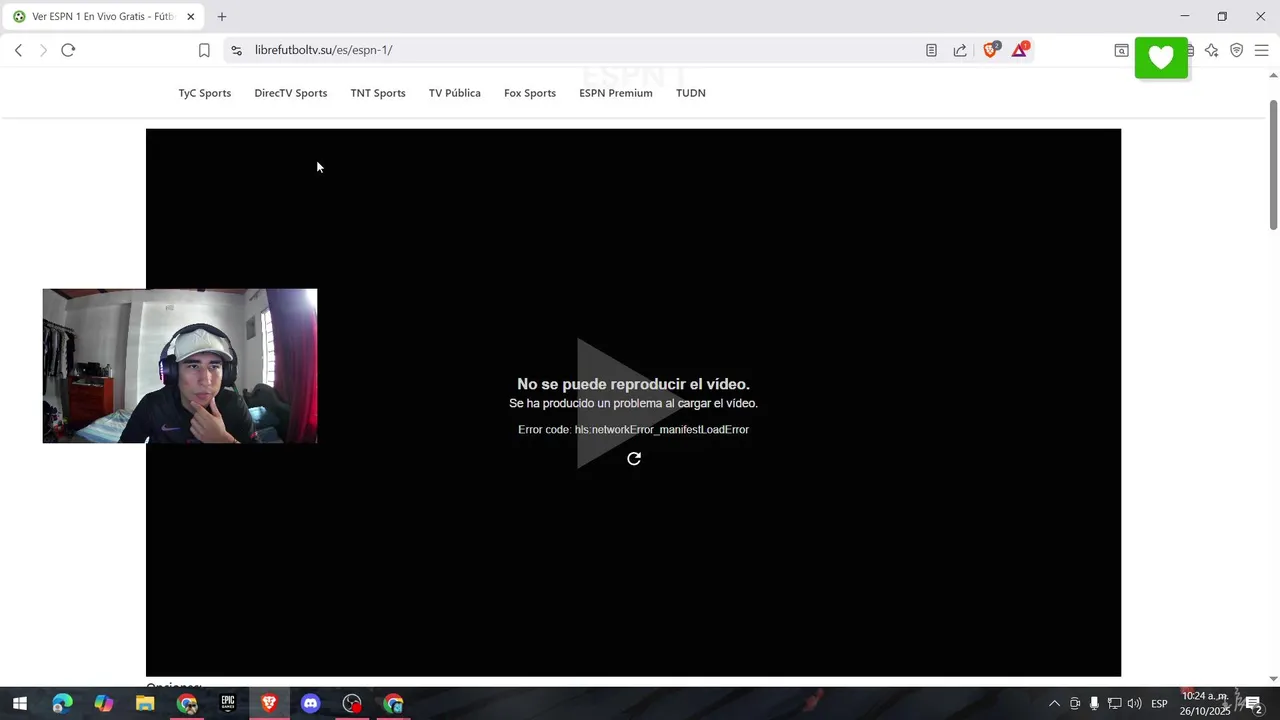This screenshot has width=1280, height=720.
Task: Go back with the browser back arrow
Action: pos(18,50)
